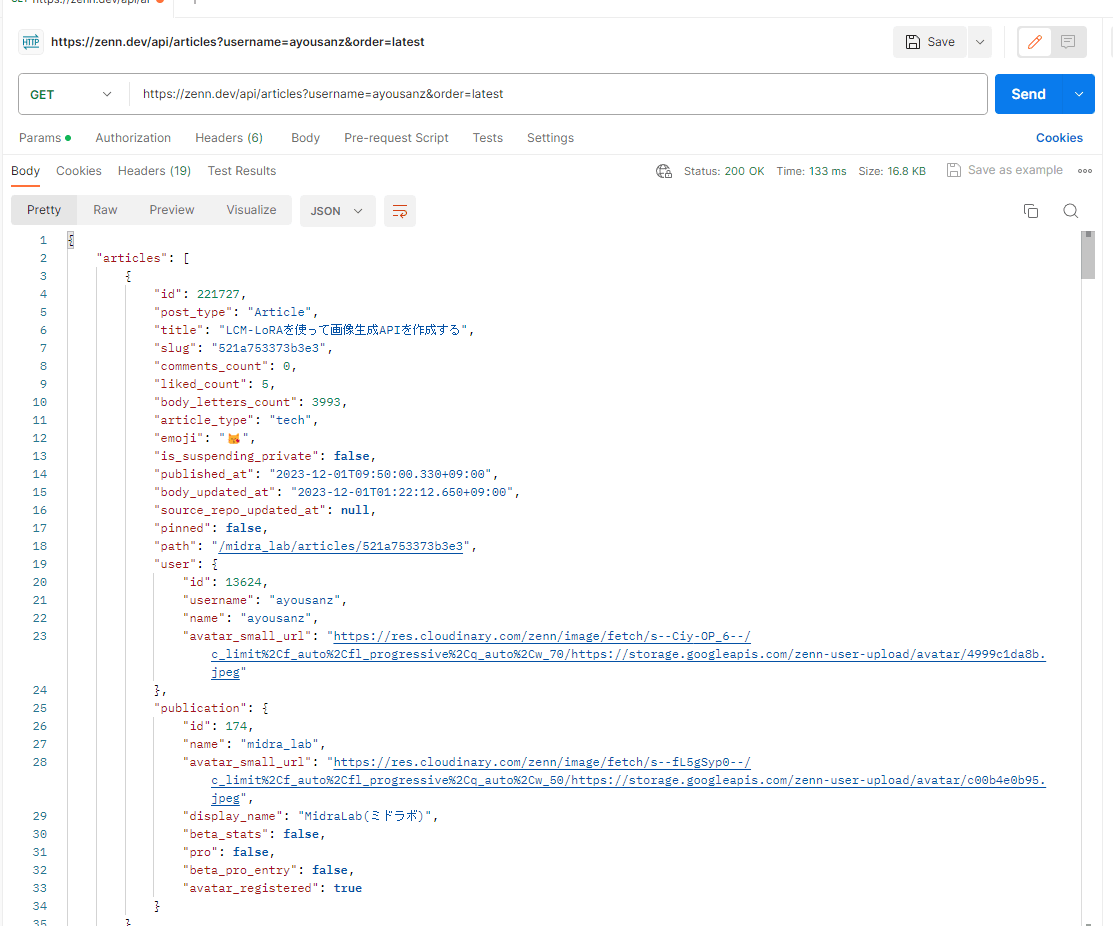
Task: Switch to the Authorization tab
Action: 133,138
